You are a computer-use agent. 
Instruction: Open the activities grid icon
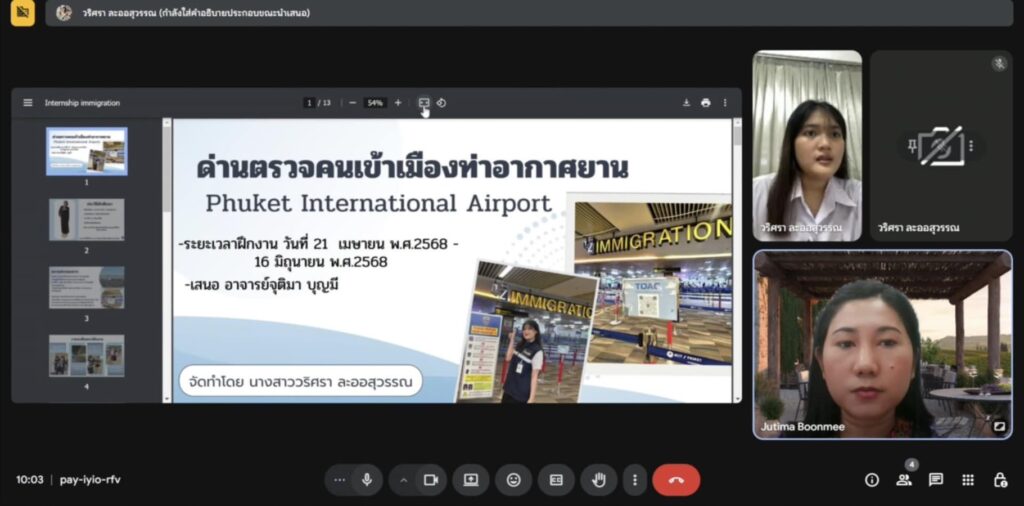coord(968,480)
